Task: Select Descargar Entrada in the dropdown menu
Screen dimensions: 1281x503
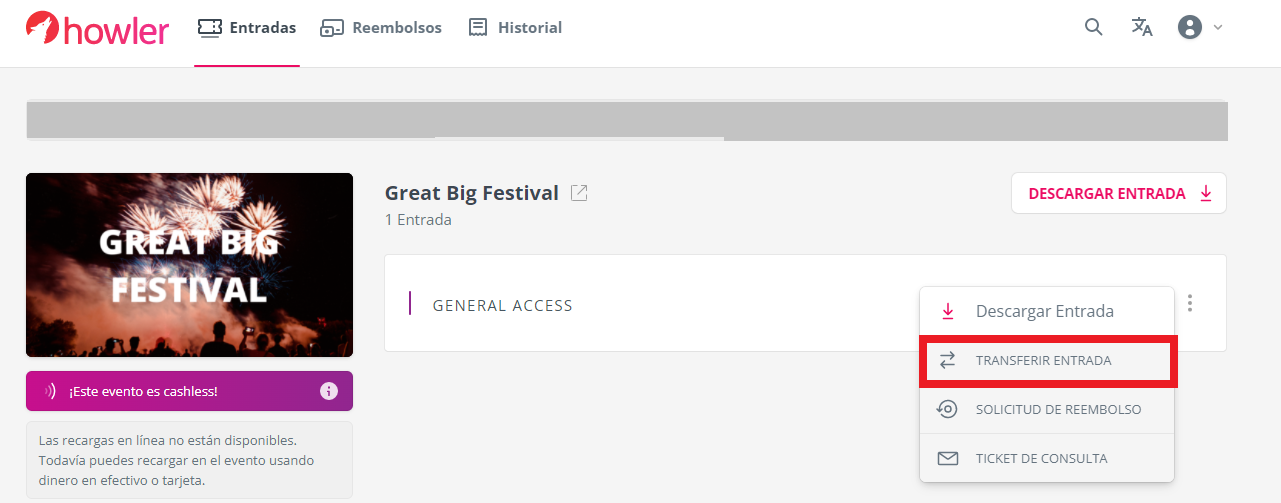Action: click(1047, 311)
